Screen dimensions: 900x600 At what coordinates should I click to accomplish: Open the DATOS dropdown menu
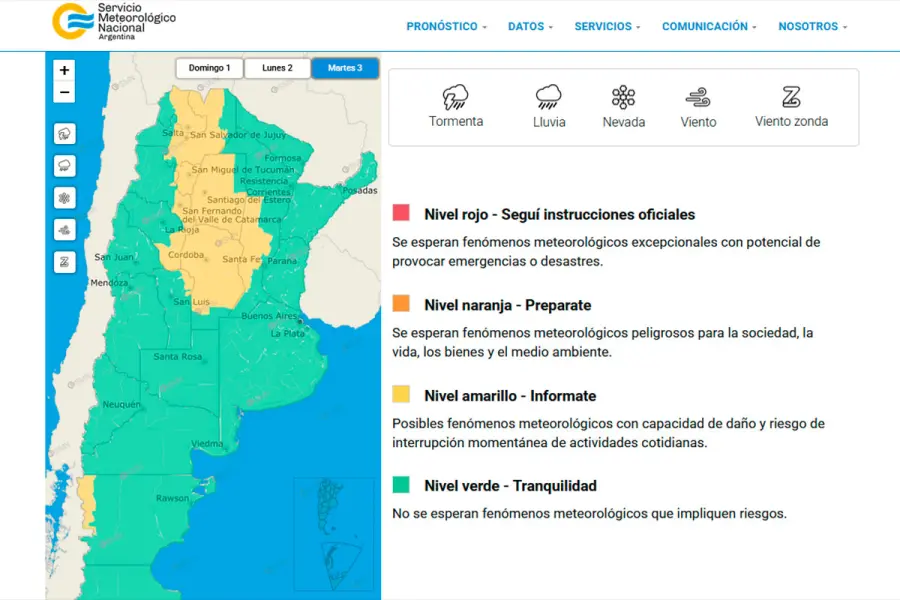530,27
